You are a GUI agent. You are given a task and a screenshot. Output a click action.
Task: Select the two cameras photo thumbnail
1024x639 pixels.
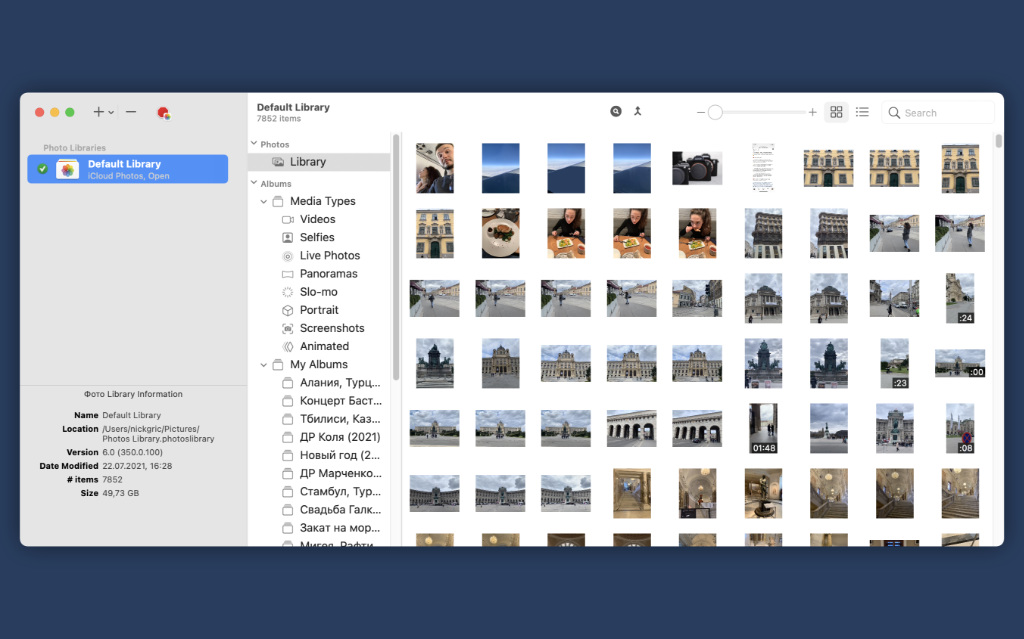pyautogui.click(x=697, y=168)
